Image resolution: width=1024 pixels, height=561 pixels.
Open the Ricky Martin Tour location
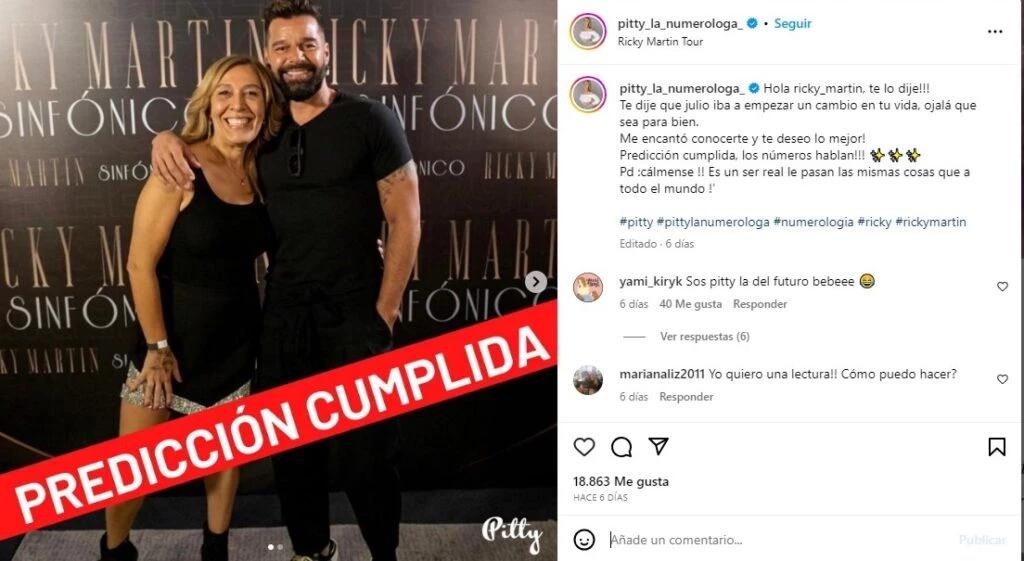(x=660, y=41)
